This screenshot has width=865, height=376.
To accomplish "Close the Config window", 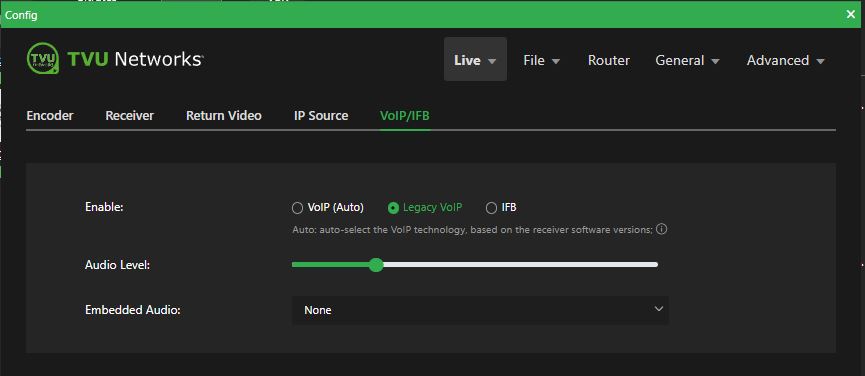I will (851, 14).
